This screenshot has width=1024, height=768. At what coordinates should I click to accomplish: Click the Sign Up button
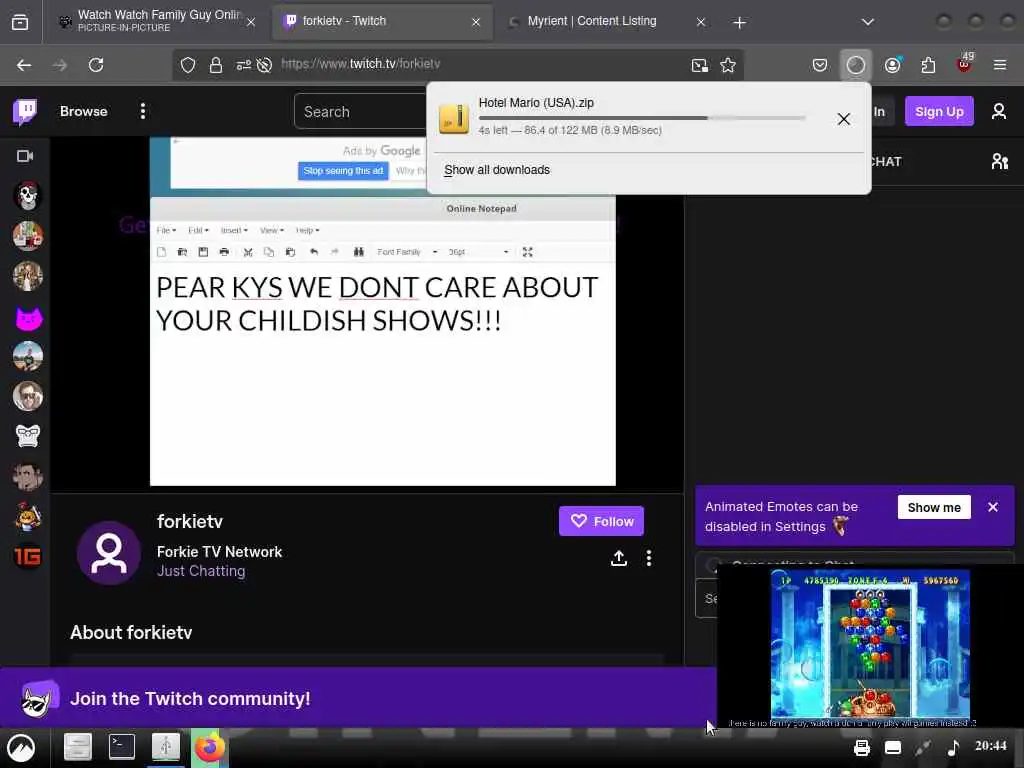coord(938,112)
